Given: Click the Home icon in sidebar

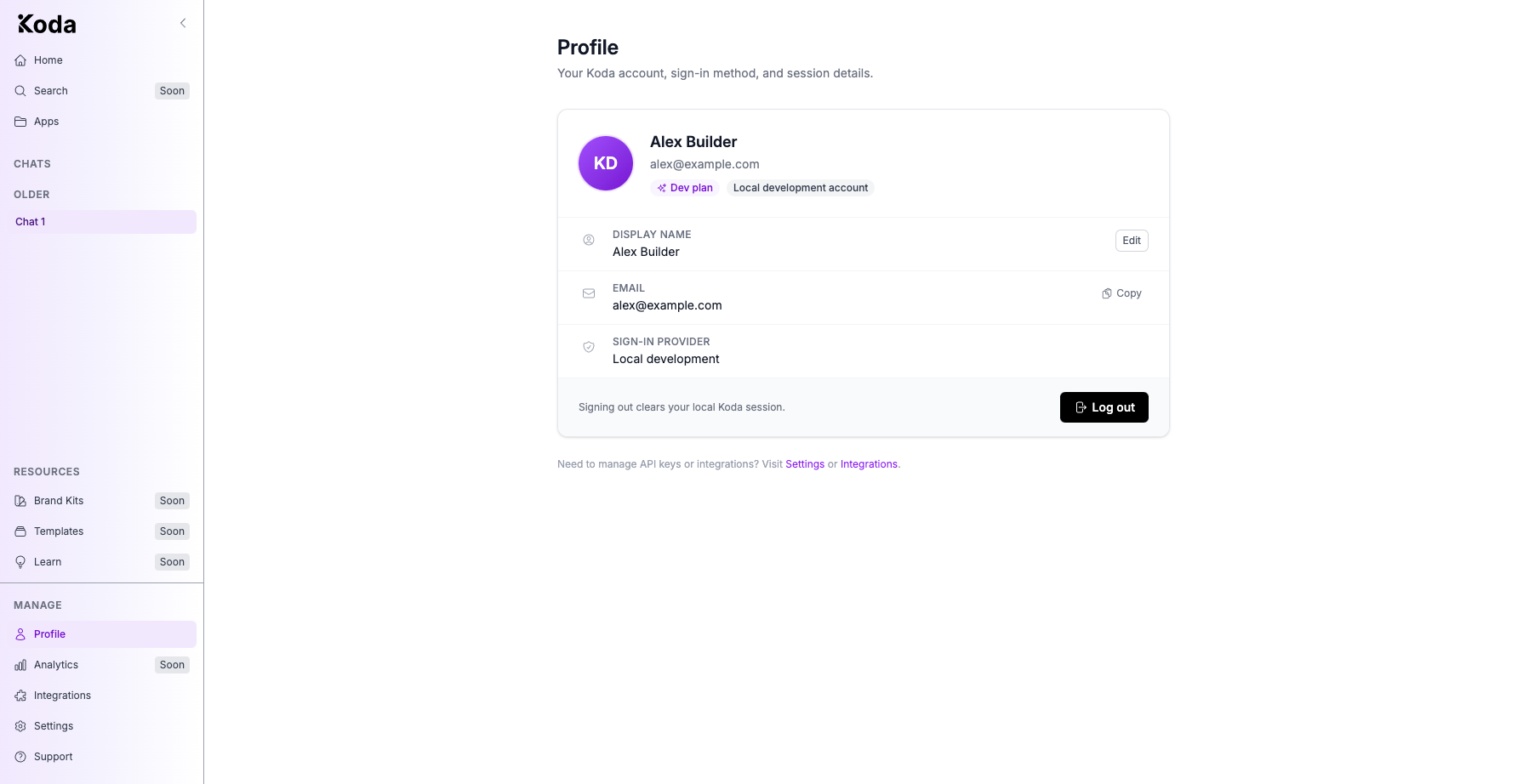Looking at the screenshot, I should click(20, 60).
